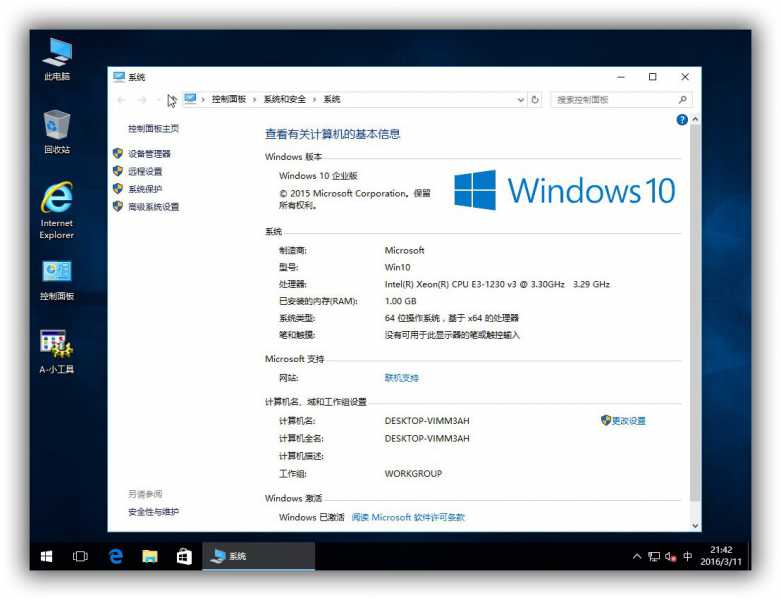Image resolution: width=781 pixels, height=600 pixels.
Task: Click the Windows 10 logo
Action: click(564, 190)
